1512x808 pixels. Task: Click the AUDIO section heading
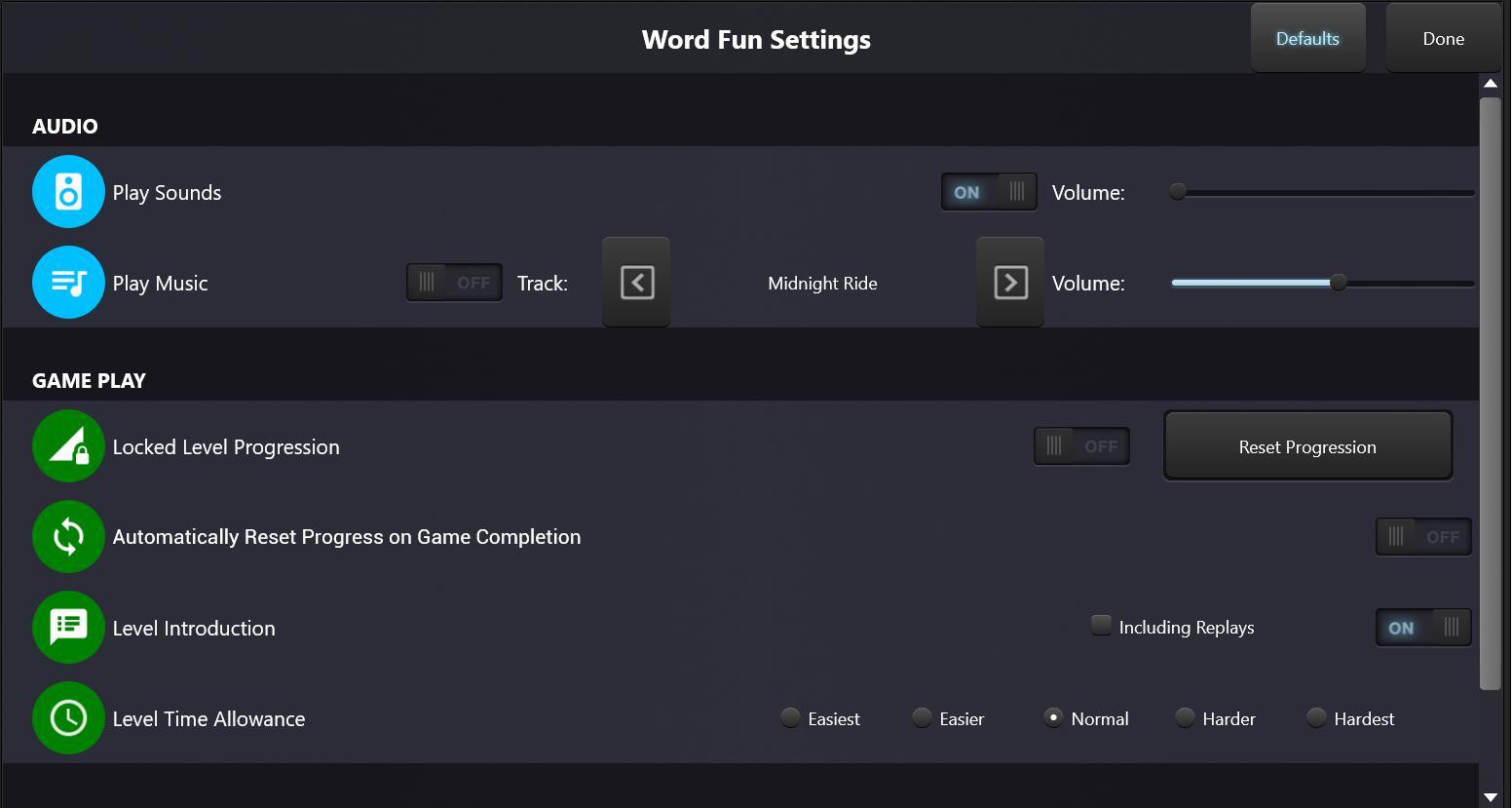[65, 126]
